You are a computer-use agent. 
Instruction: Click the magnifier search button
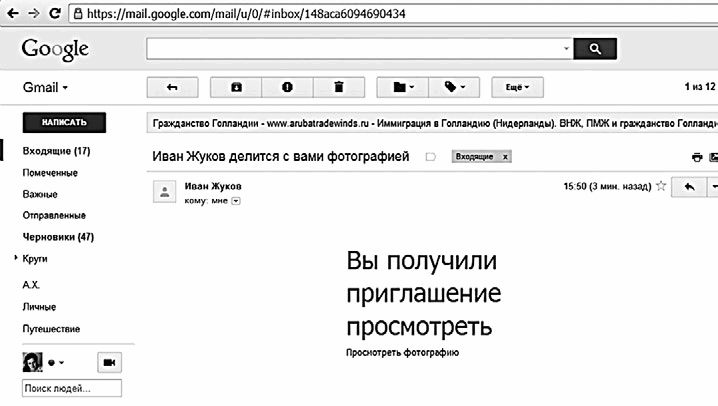595,49
